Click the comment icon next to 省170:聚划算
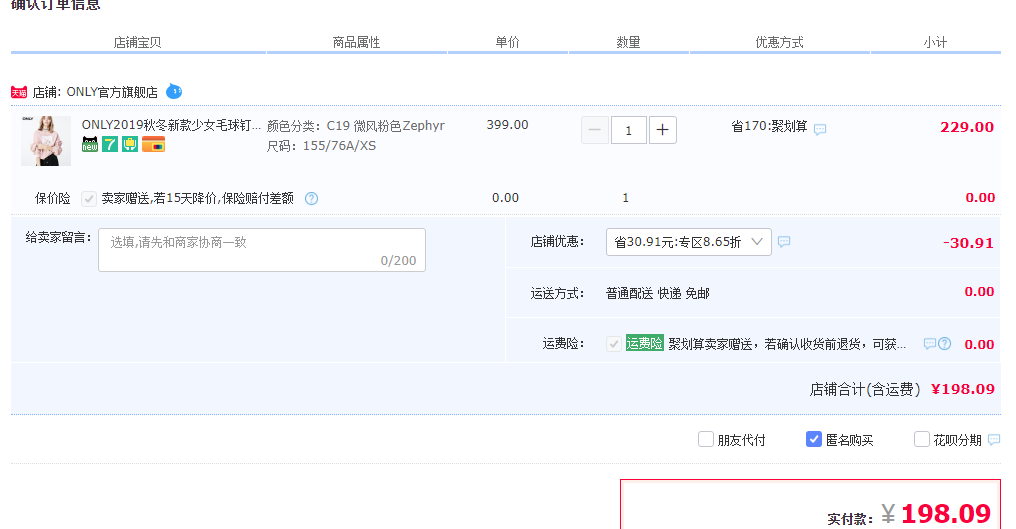1016x529 pixels. pyautogui.click(x=820, y=130)
